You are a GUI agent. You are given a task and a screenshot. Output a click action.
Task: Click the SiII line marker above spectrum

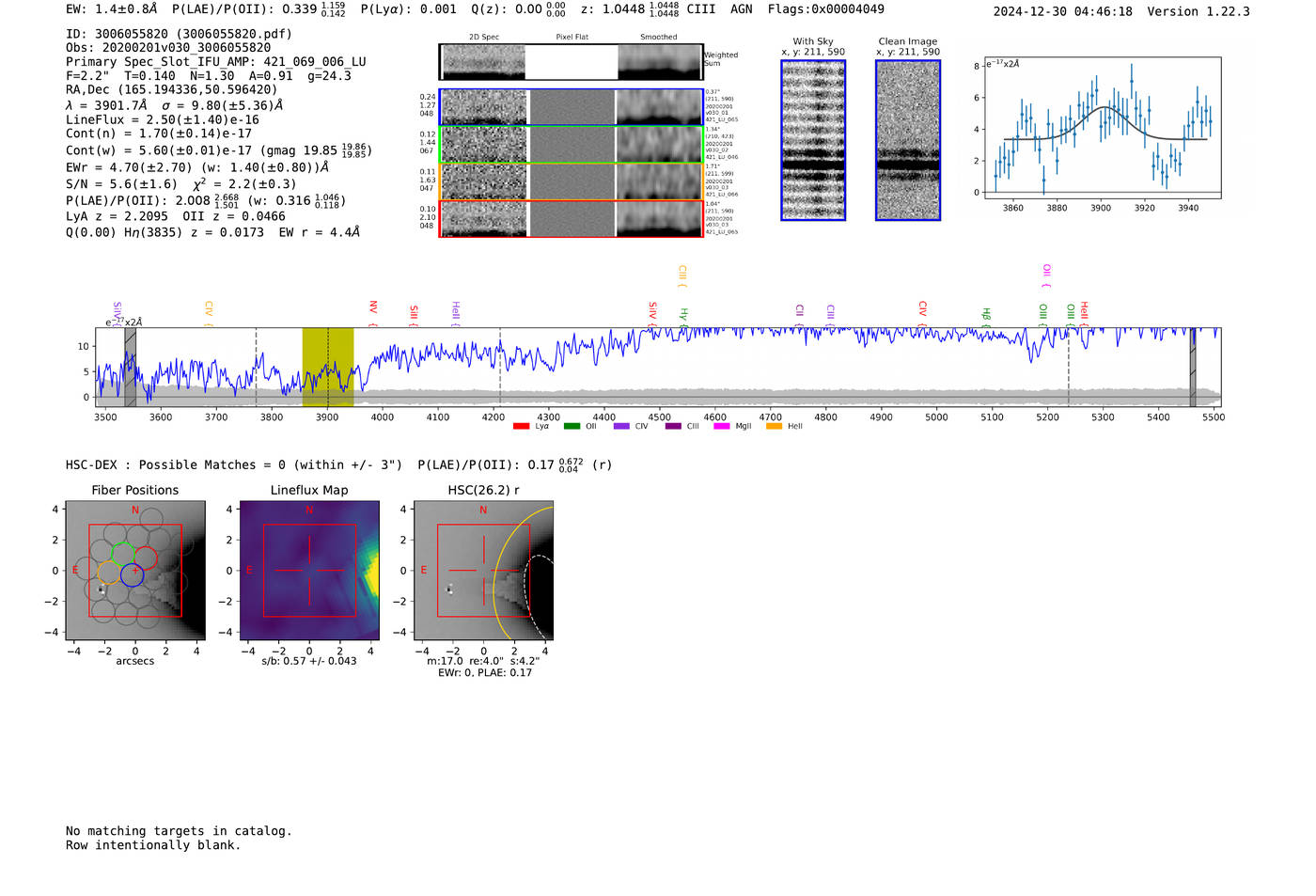(414, 315)
